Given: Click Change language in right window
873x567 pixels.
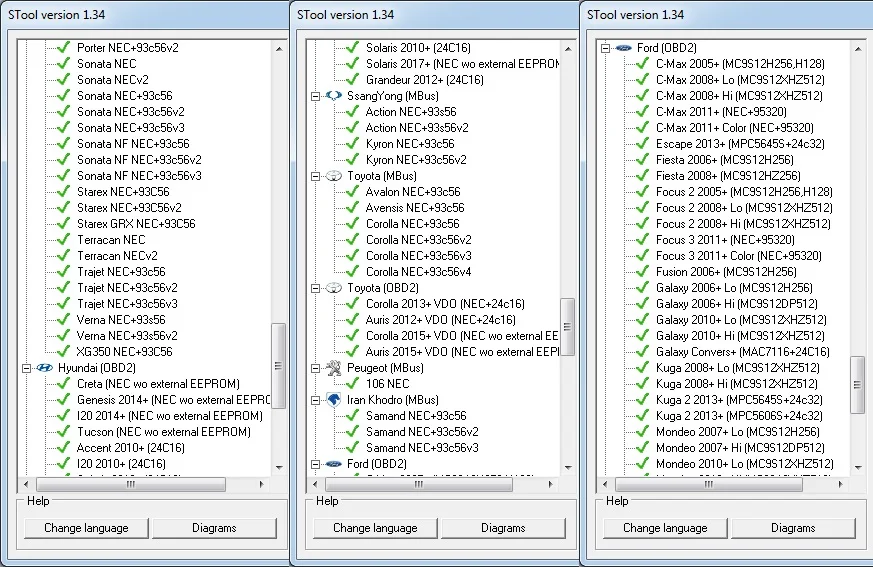Looking at the screenshot, I should click(x=665, y=528).
